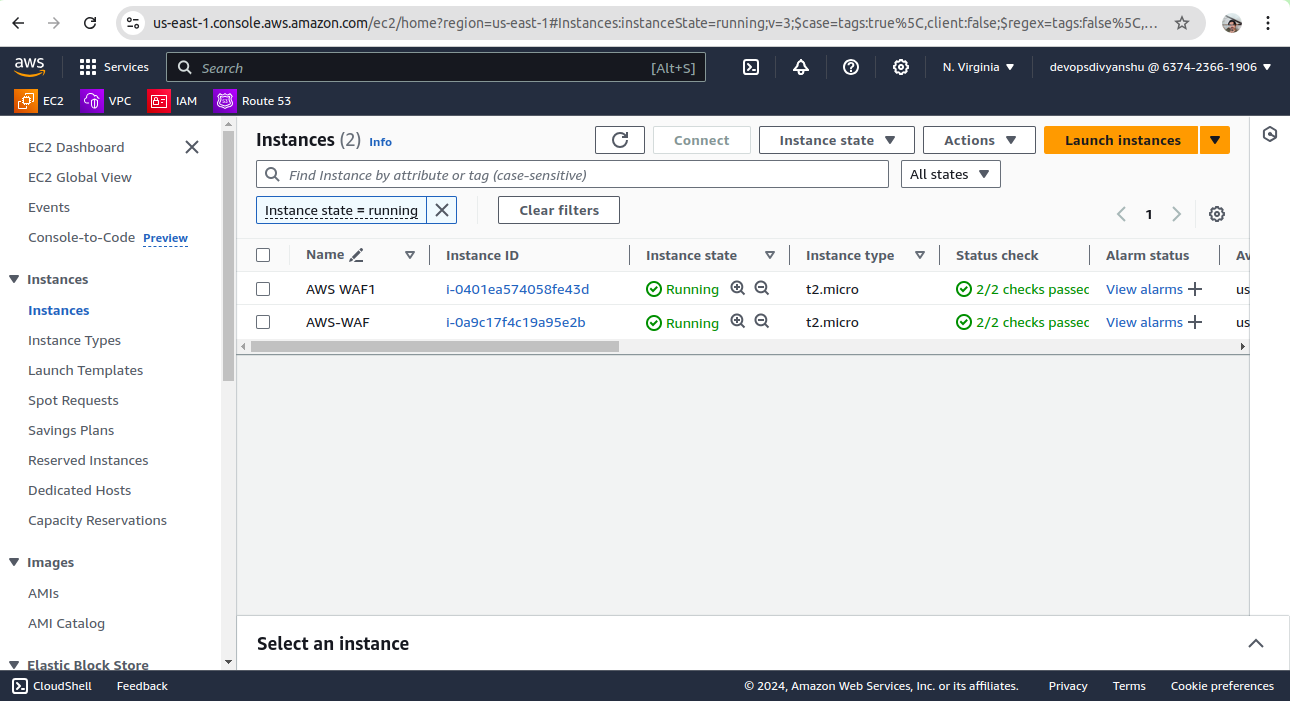Open the help question mark icon
This screenshot has height=701, width=1290.
851,67
